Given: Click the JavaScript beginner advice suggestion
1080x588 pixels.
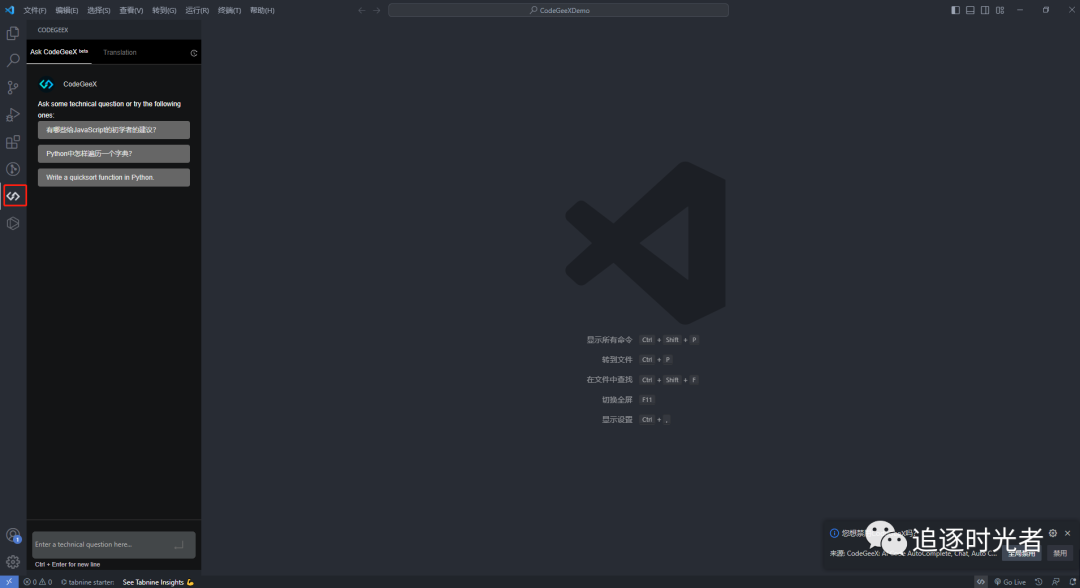Looking at the screenshot, I should click(114, 130).
